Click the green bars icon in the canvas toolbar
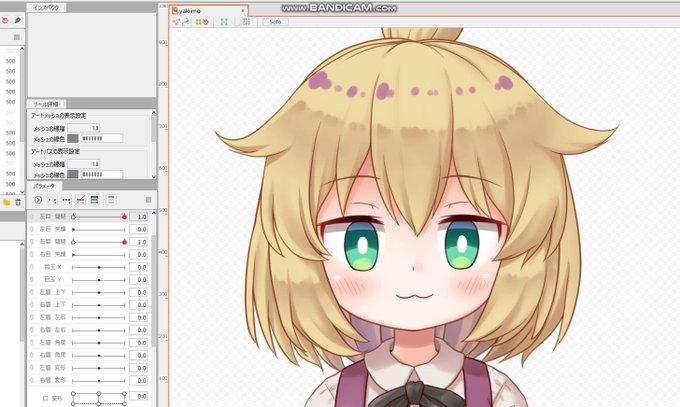This screenshot has height=407, width=680. [198, 22]
